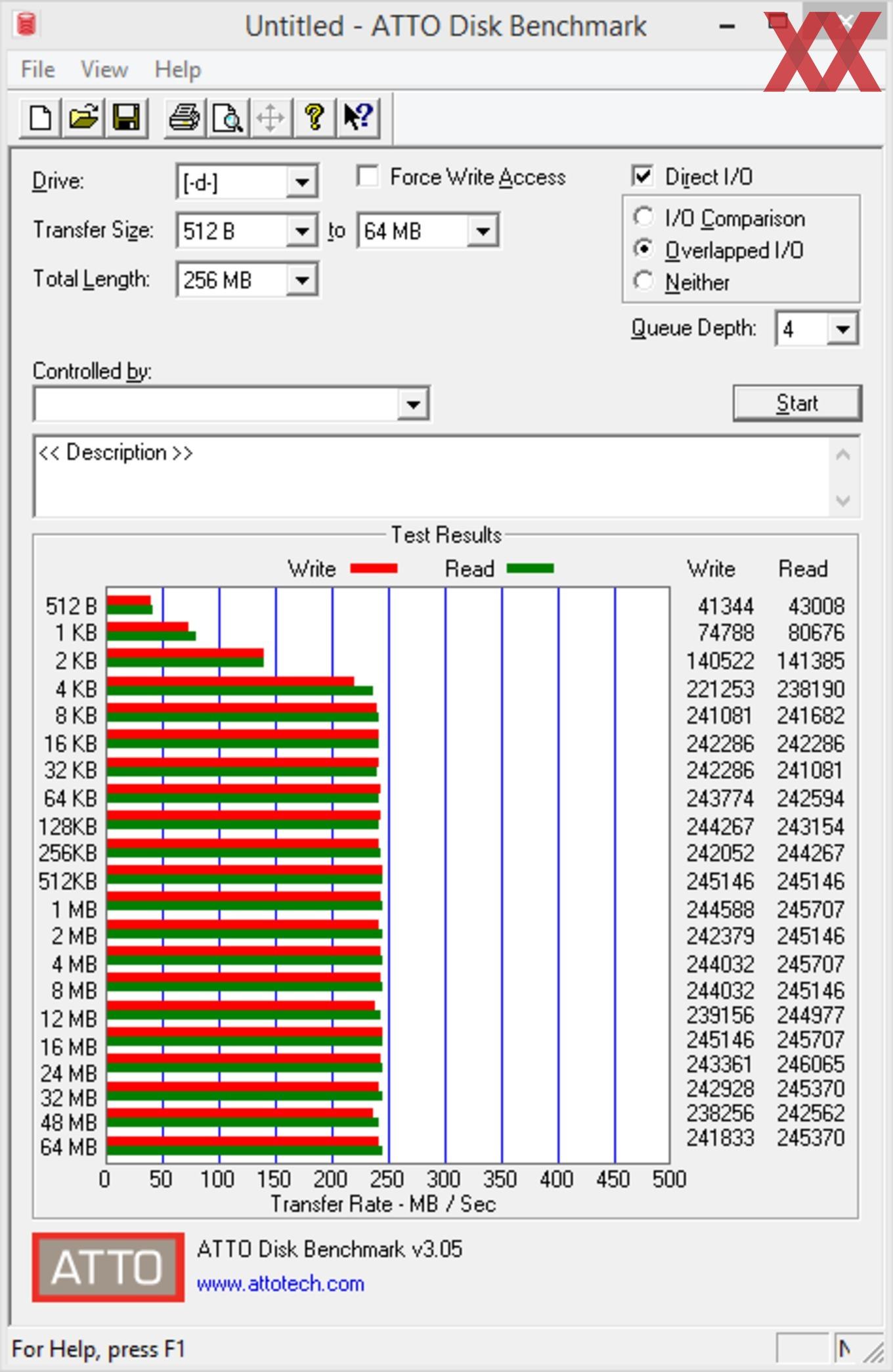Open the File menu
This screenshot has height=1372, width=893.
(x=37, y=70)
